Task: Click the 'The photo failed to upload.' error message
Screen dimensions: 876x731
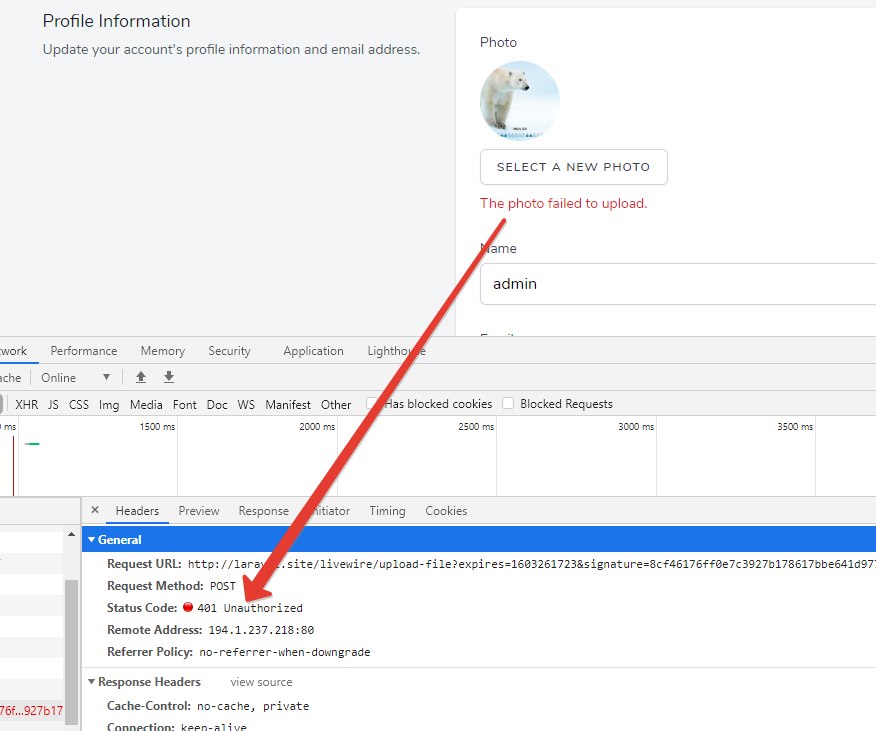Action: pyautogui.click(x=563, y=203)
